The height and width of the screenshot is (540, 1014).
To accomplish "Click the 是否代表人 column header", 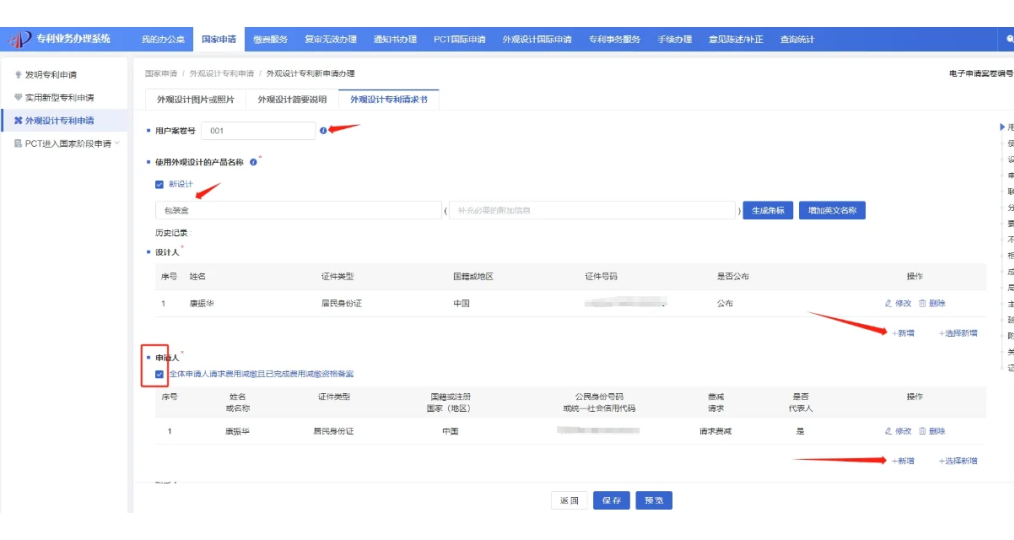I will click(801, 402).
